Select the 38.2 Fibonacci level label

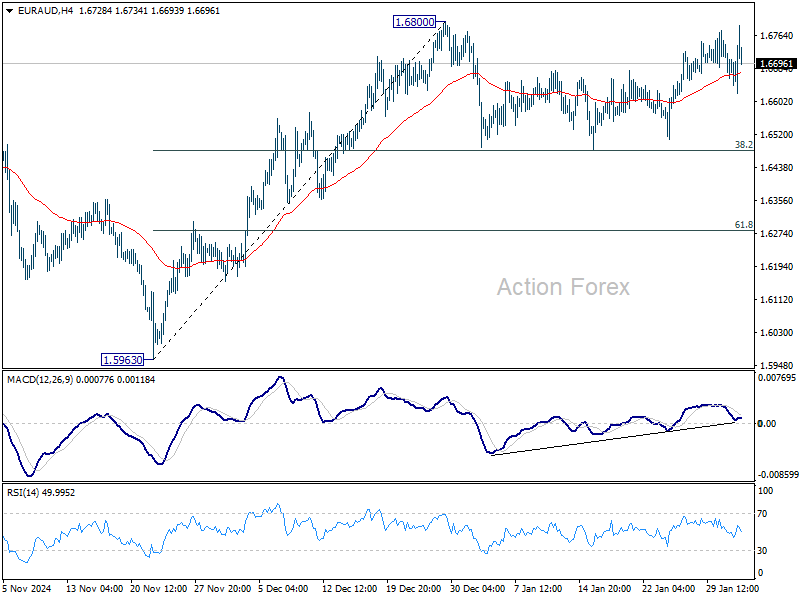coord(743,144)
